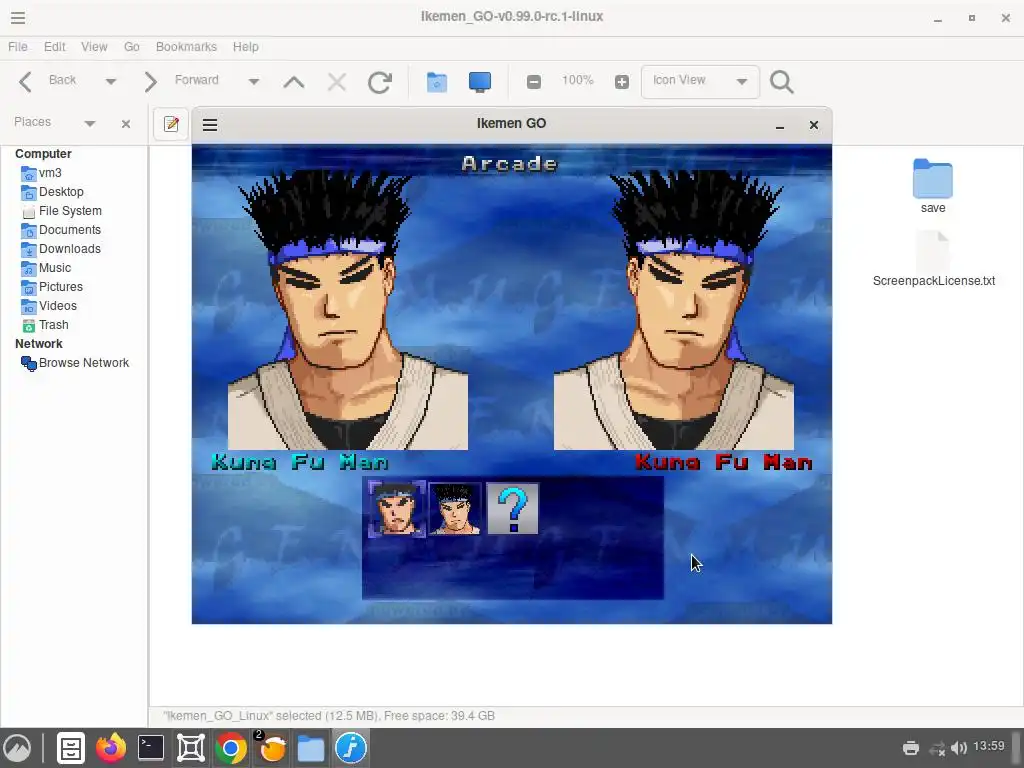1024x768 pixels.
Task: Open the Go menu
Action: click(x=131, y=47)
